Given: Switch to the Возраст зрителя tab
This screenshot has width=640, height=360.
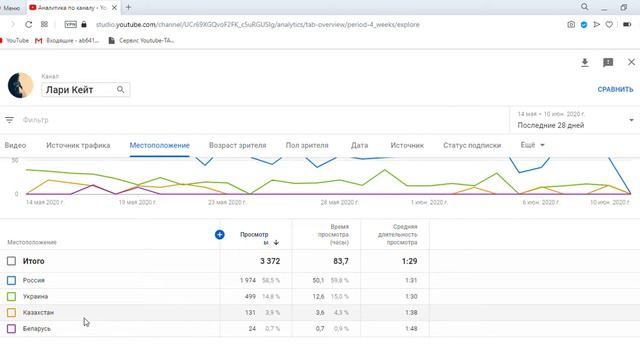Looking at the screenshot, I should [238, 145].
